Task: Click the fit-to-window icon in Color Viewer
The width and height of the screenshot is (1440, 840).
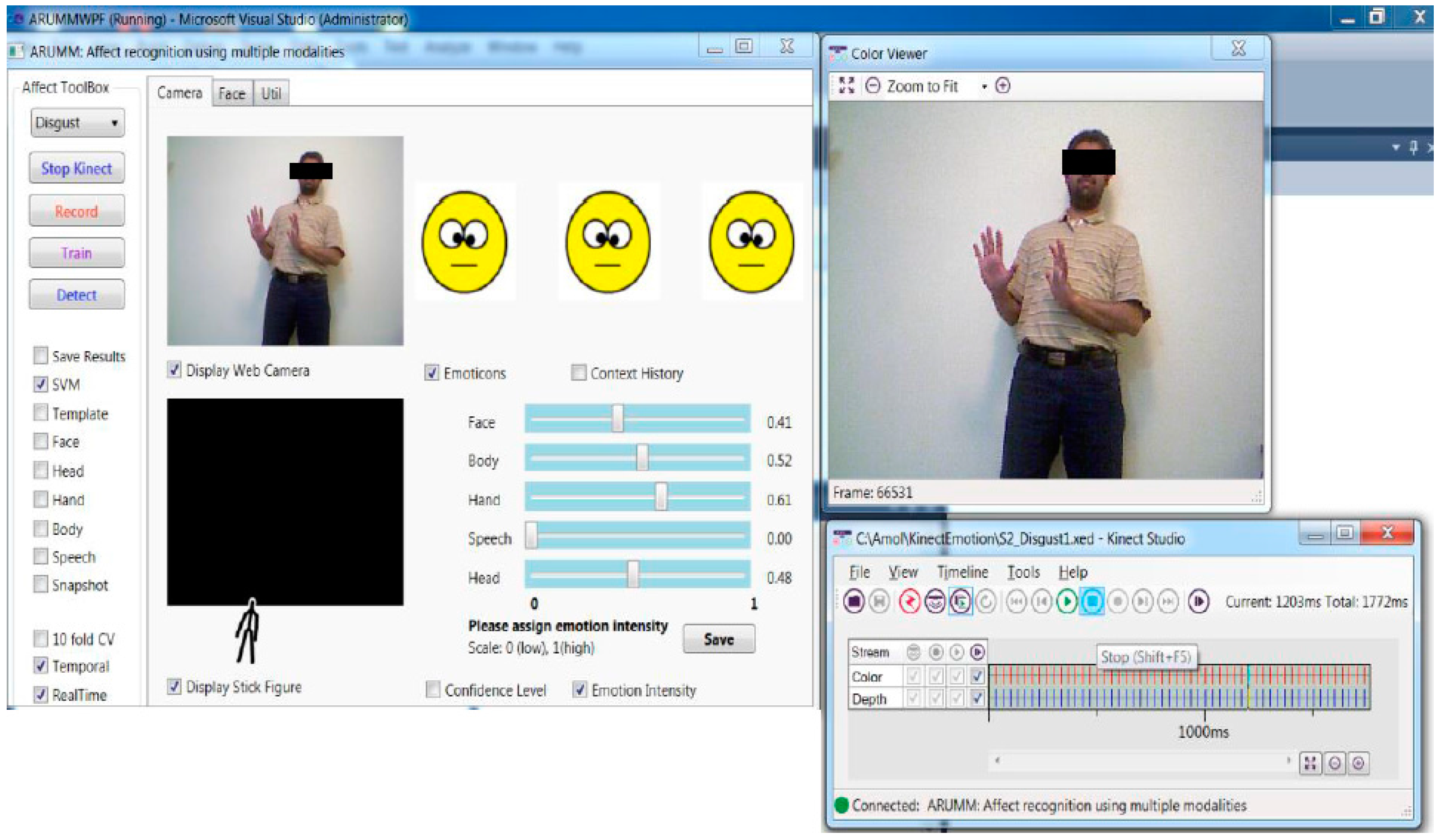Action: click(x=846, y=86)
